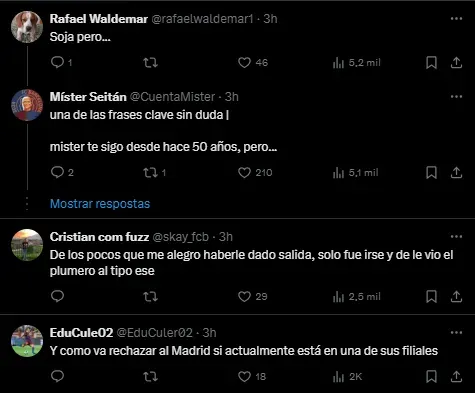Reply to Cristian com fuzz's tweet

[57, 296]
